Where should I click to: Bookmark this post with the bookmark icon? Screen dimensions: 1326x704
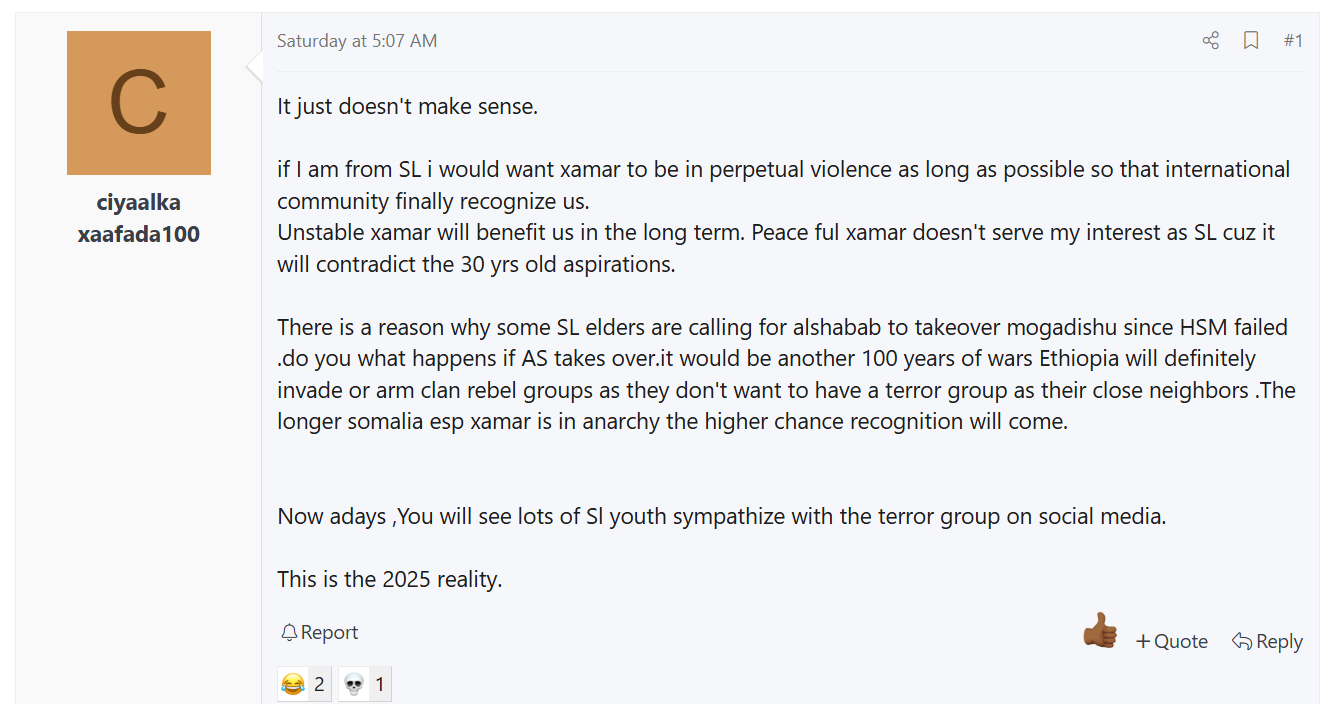click(x=1251, y=40)
